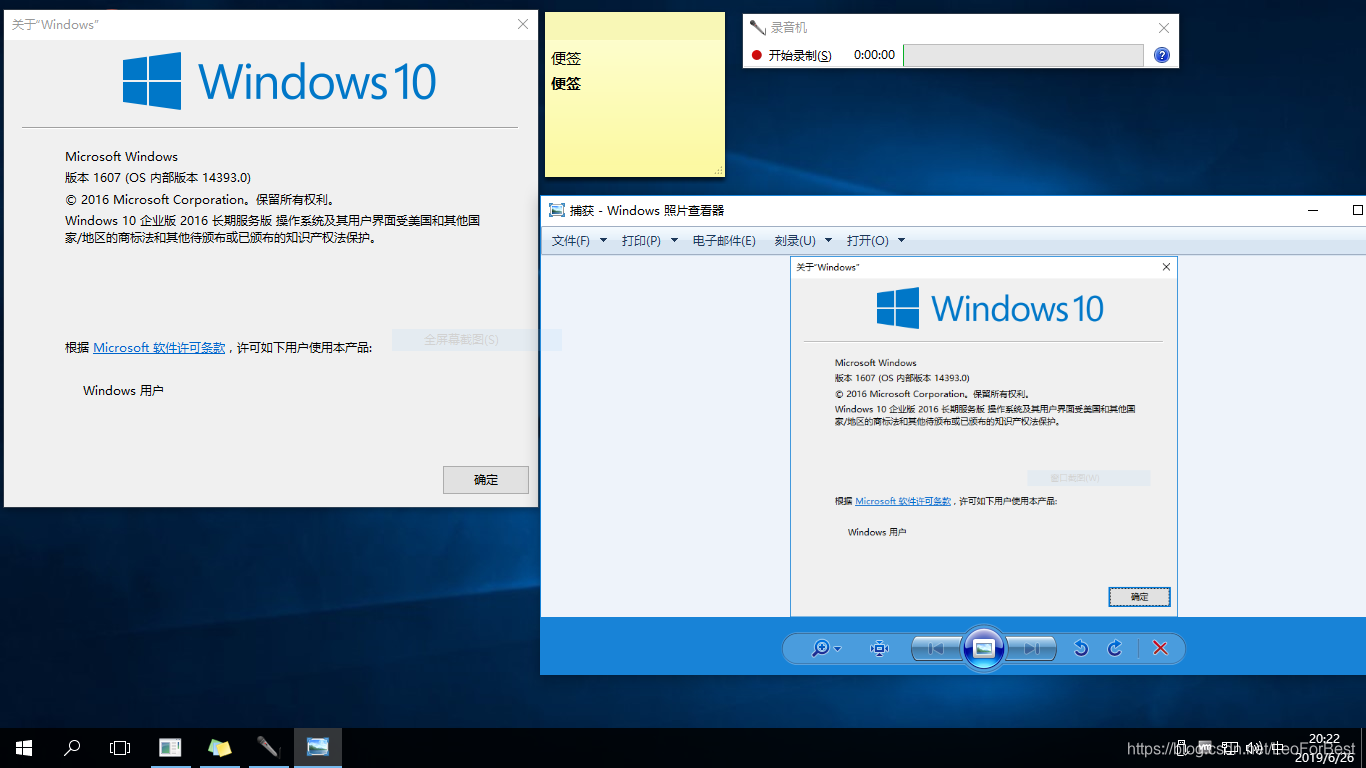
Task: Maximize the Windows 照片查看器 window
Action: tap(1357, 210)
